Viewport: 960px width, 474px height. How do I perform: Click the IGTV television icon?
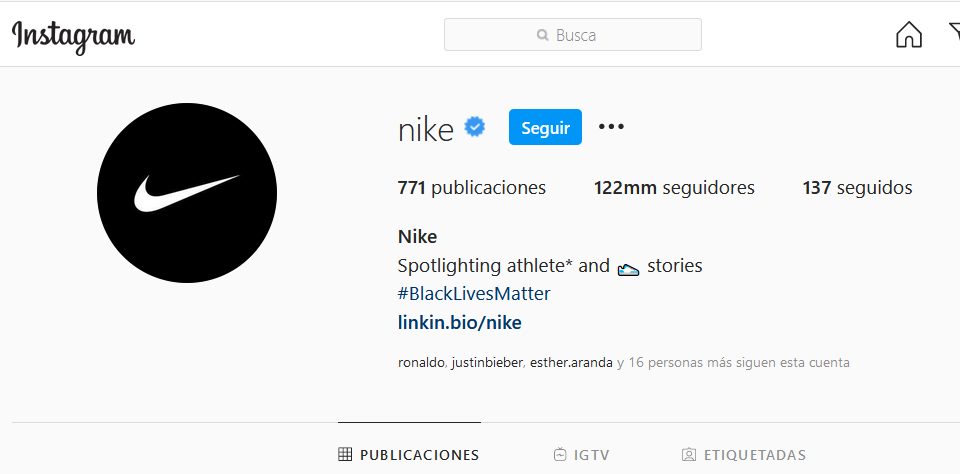pos(560,455)
